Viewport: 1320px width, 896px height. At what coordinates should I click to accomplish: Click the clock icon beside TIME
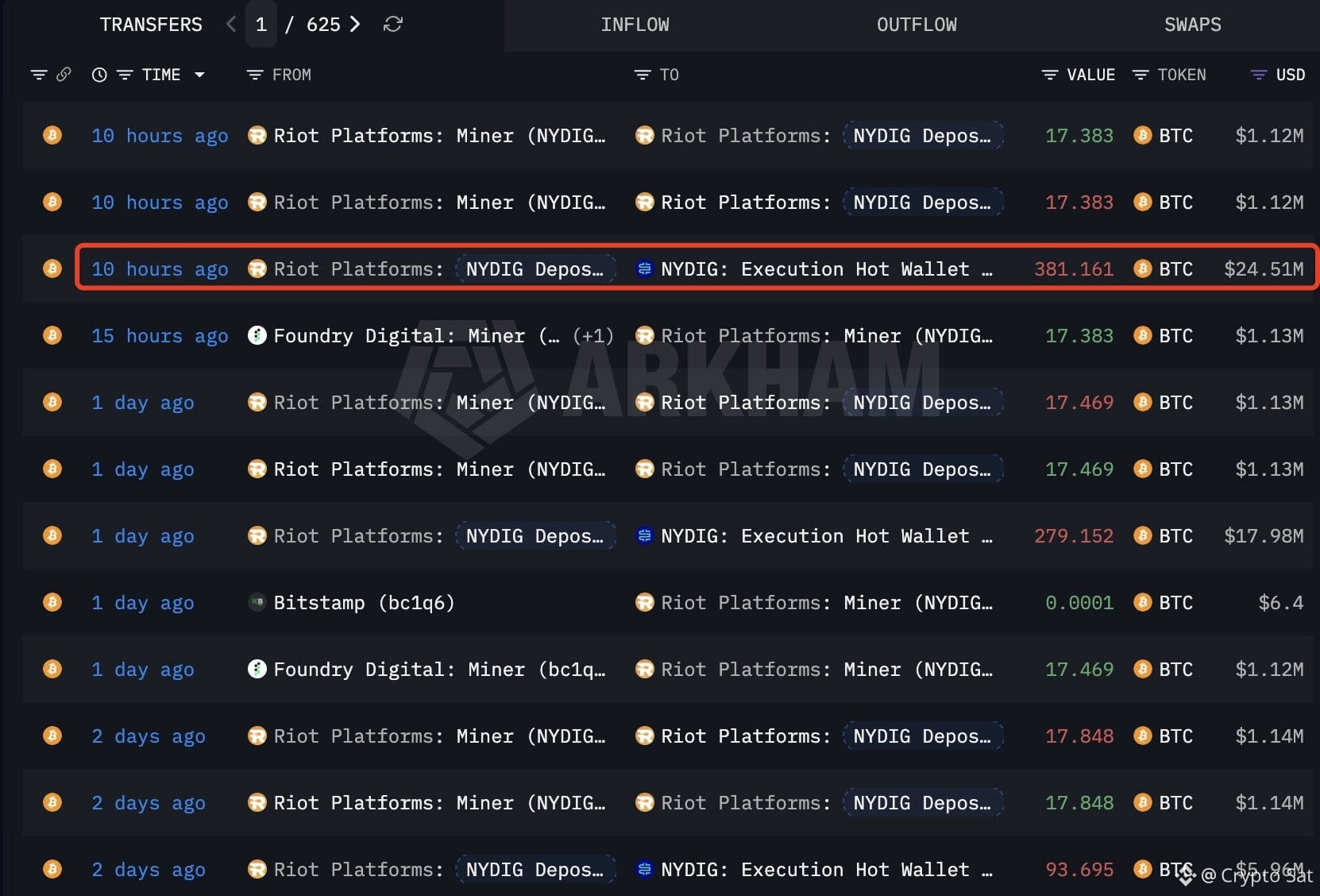(x=99, y=75)
